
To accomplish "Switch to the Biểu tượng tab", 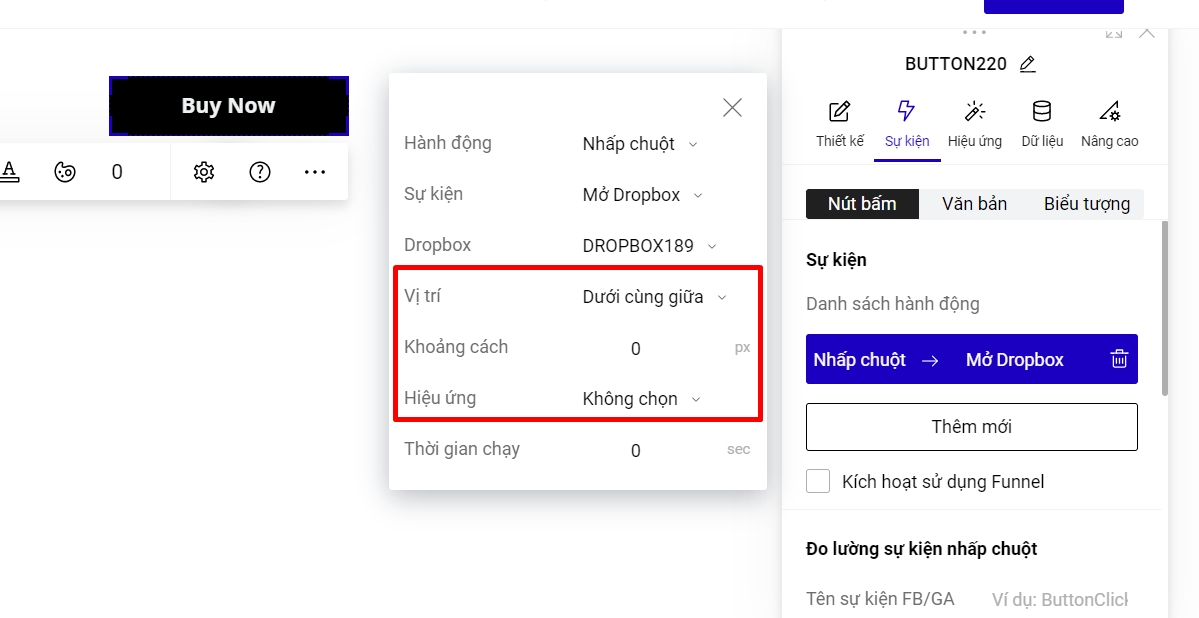I will point(1086,204).
